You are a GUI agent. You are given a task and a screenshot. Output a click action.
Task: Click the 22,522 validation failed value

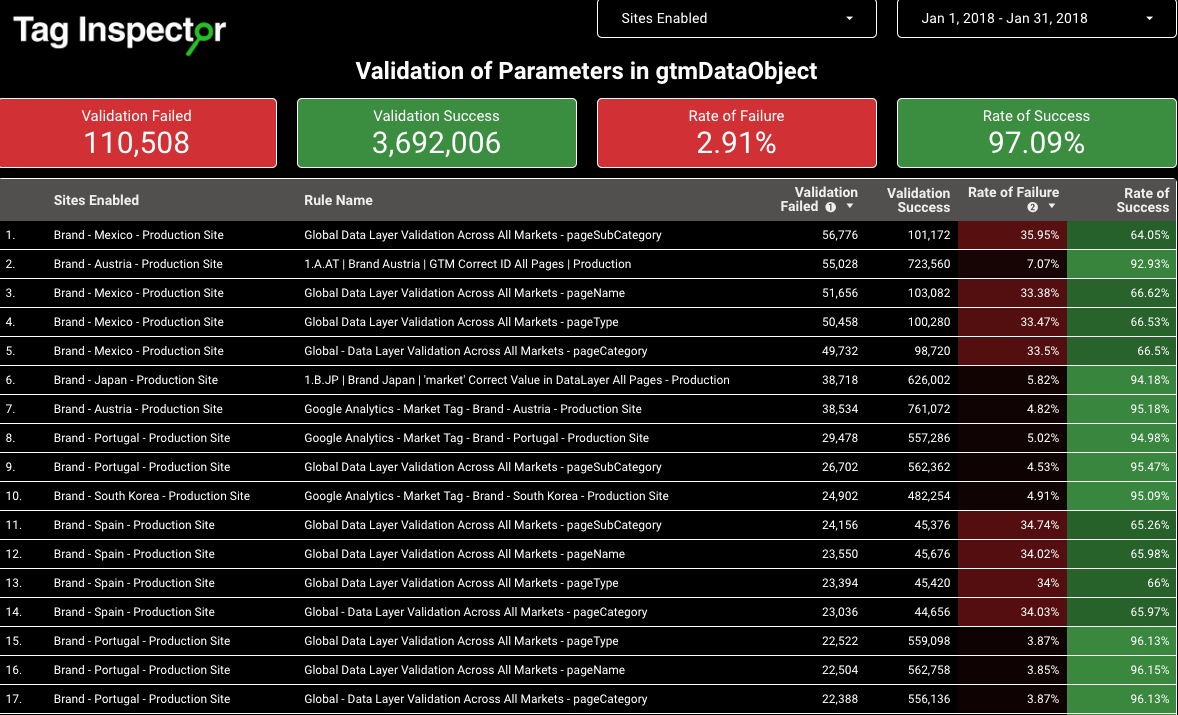840,641
